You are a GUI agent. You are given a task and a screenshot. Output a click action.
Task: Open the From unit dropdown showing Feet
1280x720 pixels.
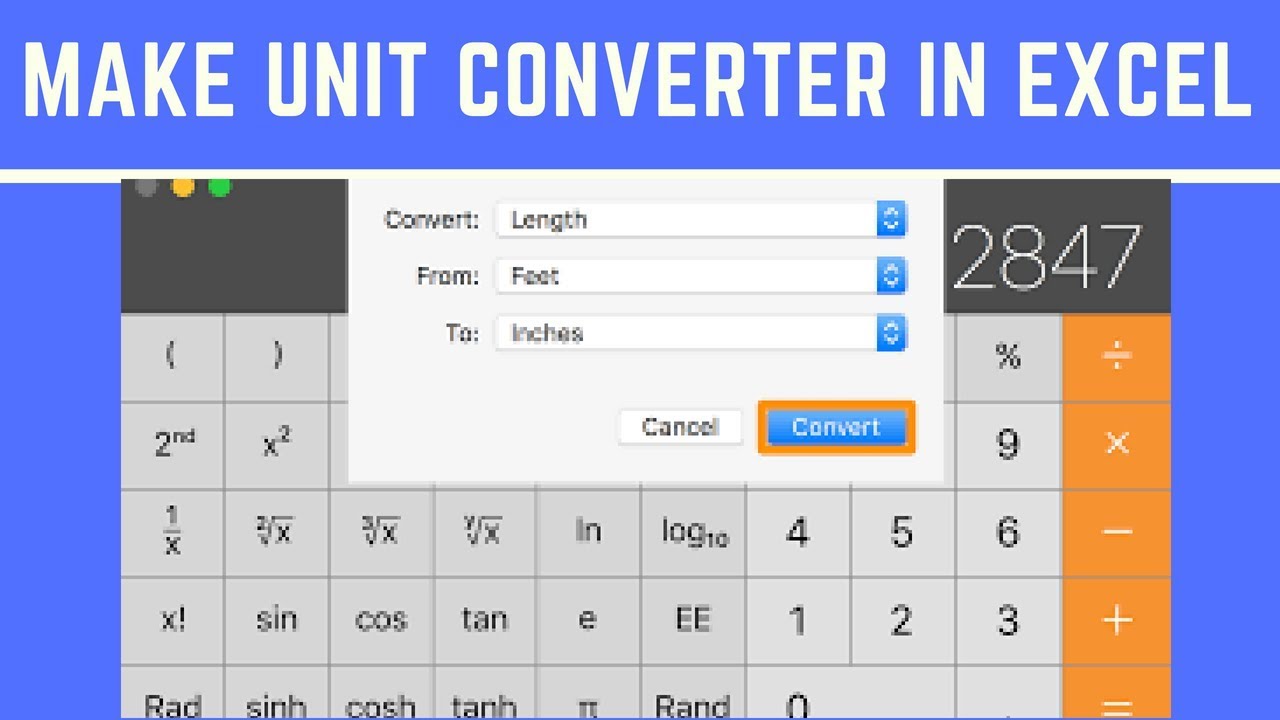pos(701,276)
